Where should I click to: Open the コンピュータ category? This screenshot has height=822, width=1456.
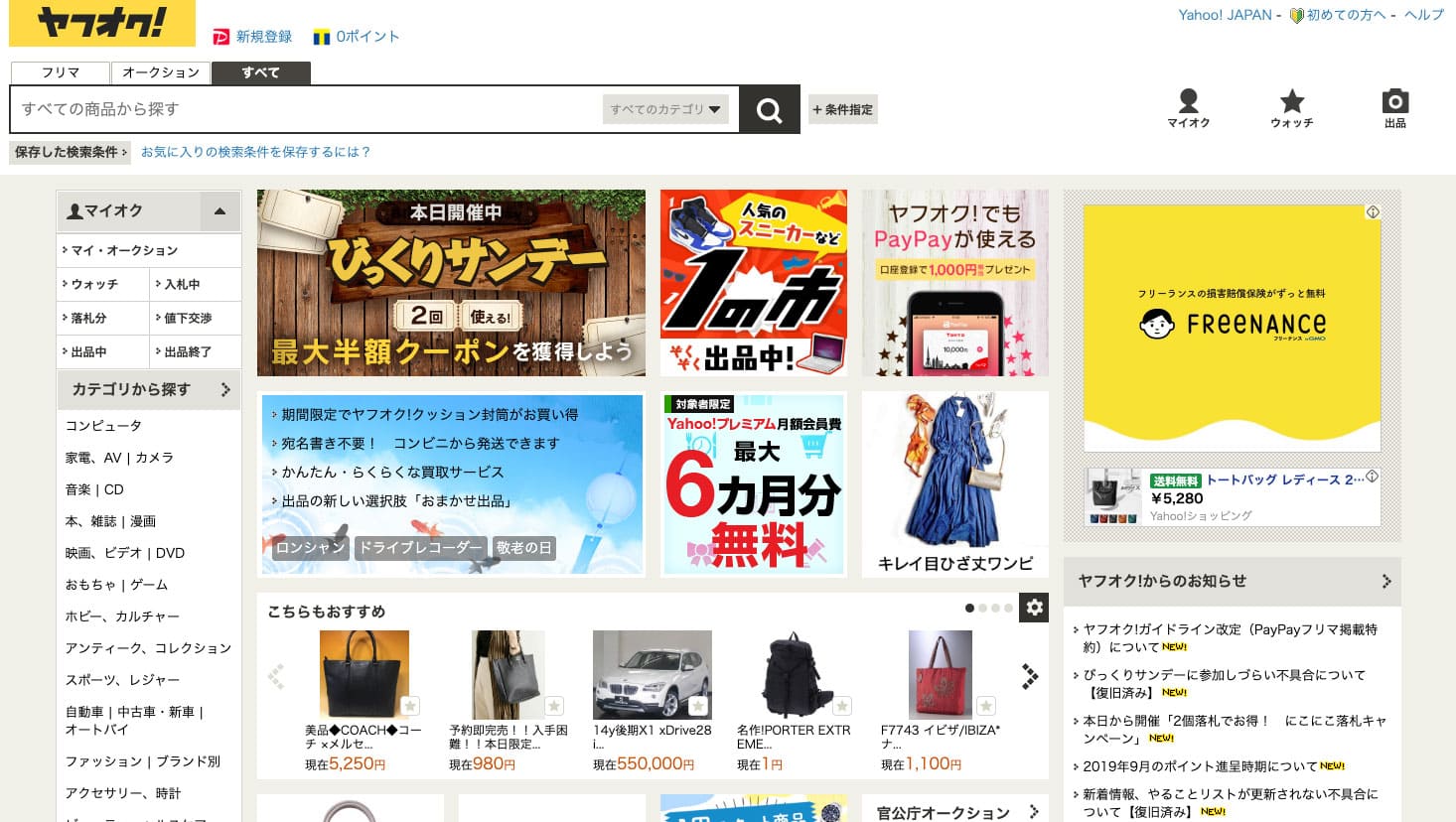coord(104,426)
